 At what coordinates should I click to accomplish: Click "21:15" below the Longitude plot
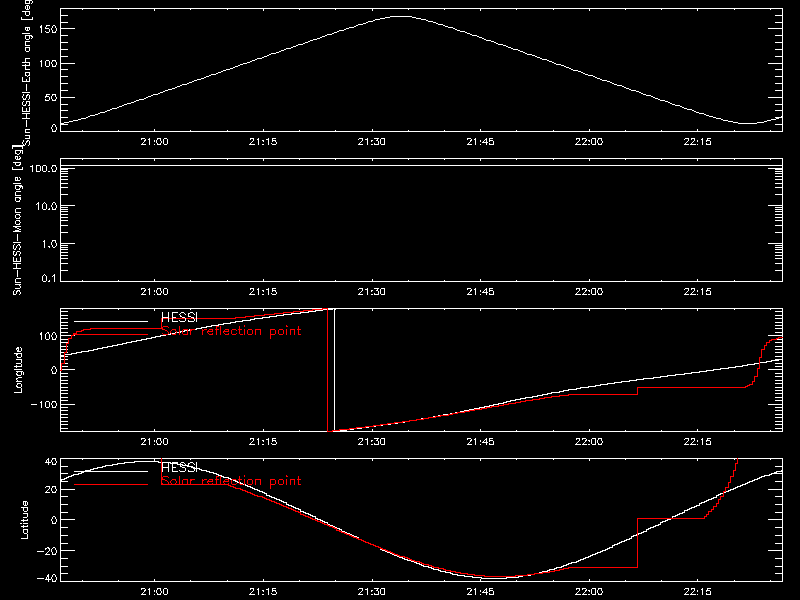point(263,441)
